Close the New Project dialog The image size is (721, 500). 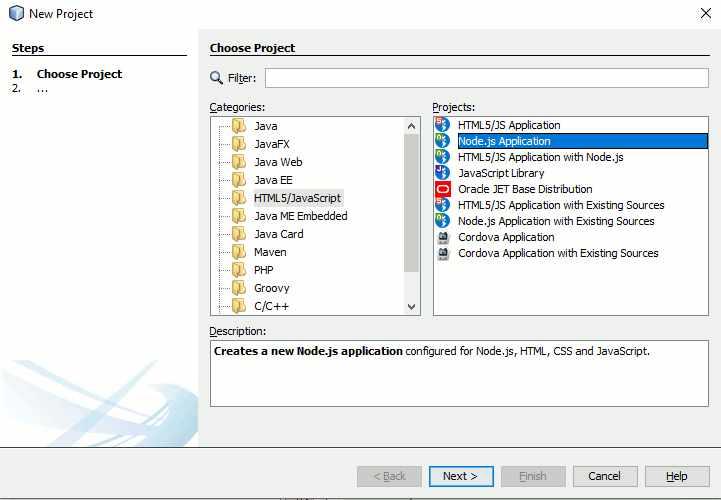click(x=706, y=13)
